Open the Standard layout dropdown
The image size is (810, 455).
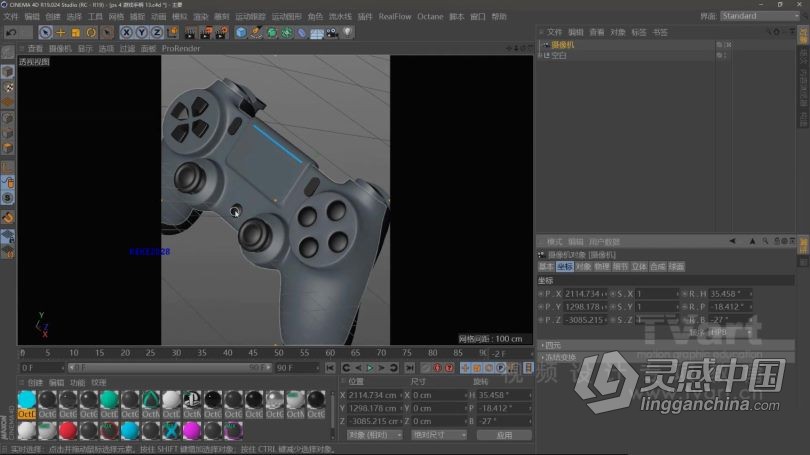[760, 16]
